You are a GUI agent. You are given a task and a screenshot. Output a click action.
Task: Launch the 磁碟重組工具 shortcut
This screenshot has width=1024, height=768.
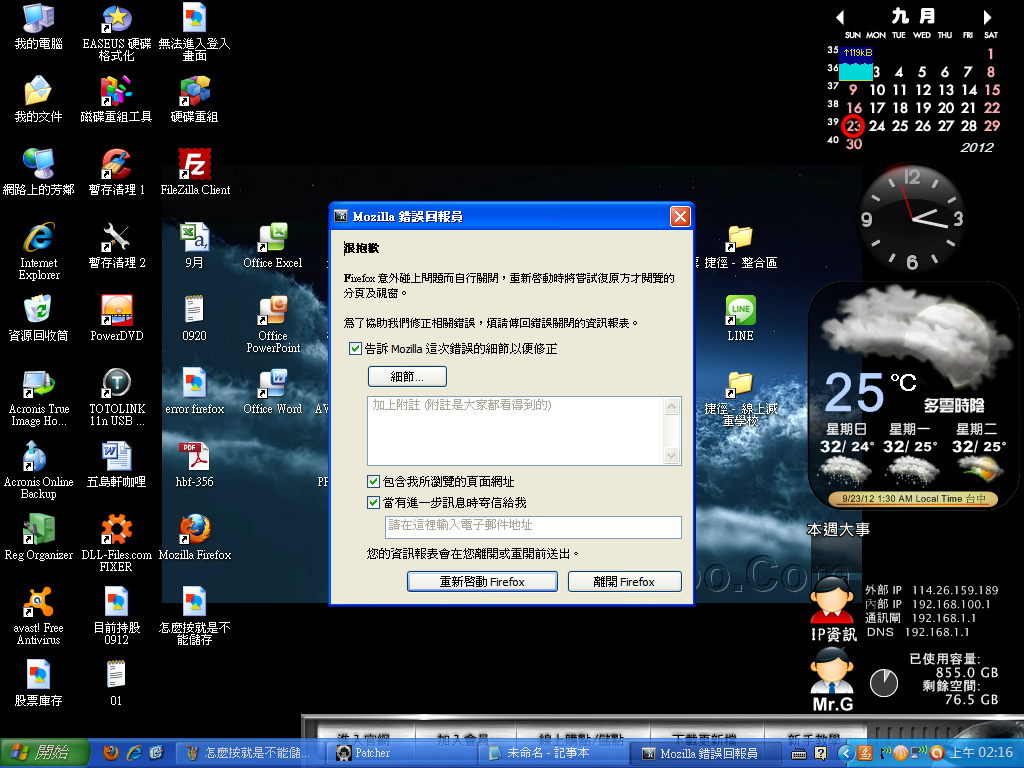[x=116, y=99]
